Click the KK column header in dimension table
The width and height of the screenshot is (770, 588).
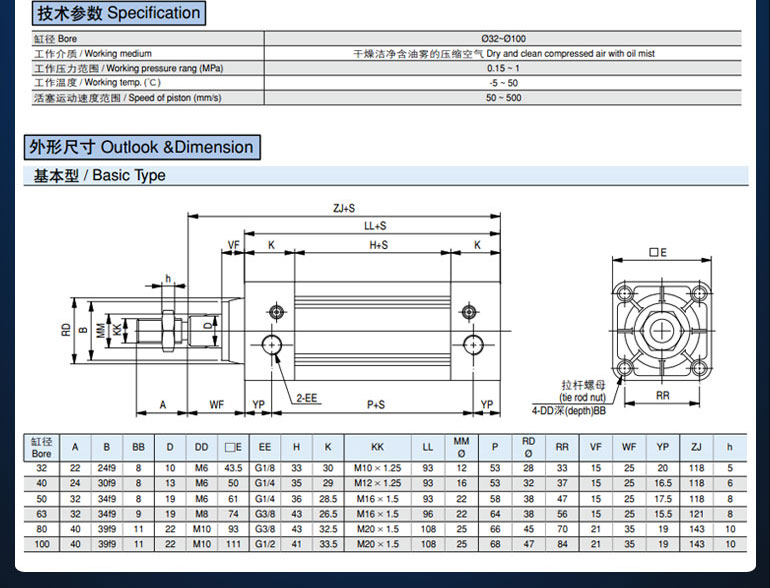(x=377, y=447)
